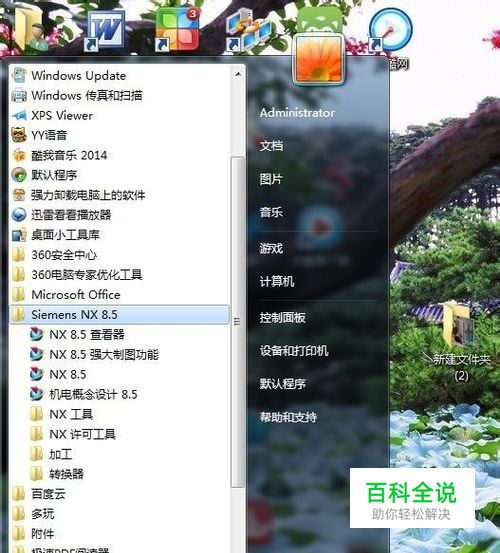Click the 酷我音乐 2014 icon
Image resolution: width=500 pixels, height=553 pixels.
(19, 155)
